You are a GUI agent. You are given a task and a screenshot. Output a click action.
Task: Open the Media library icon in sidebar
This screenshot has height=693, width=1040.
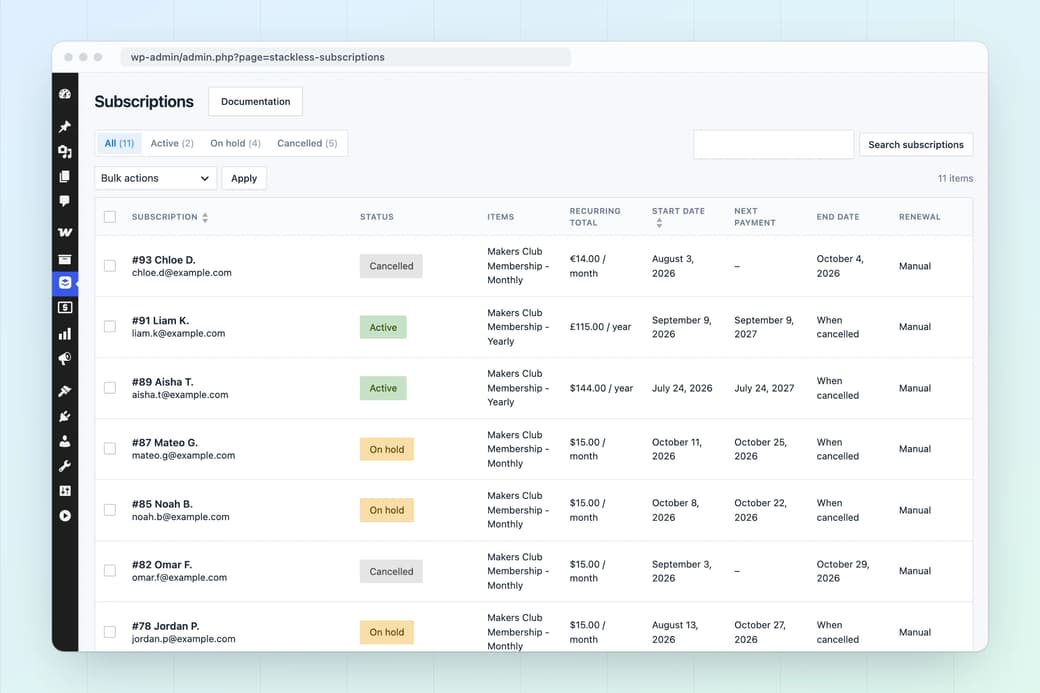tap(64, 152)
